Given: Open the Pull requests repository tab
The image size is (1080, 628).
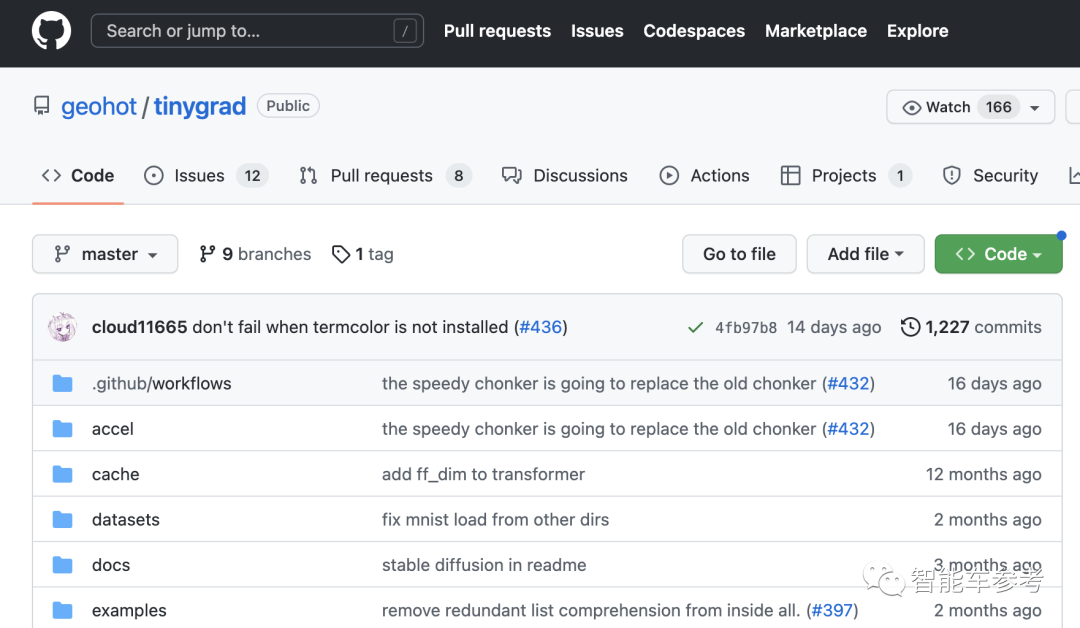Looking at the screenshot, I should point(381,176).
